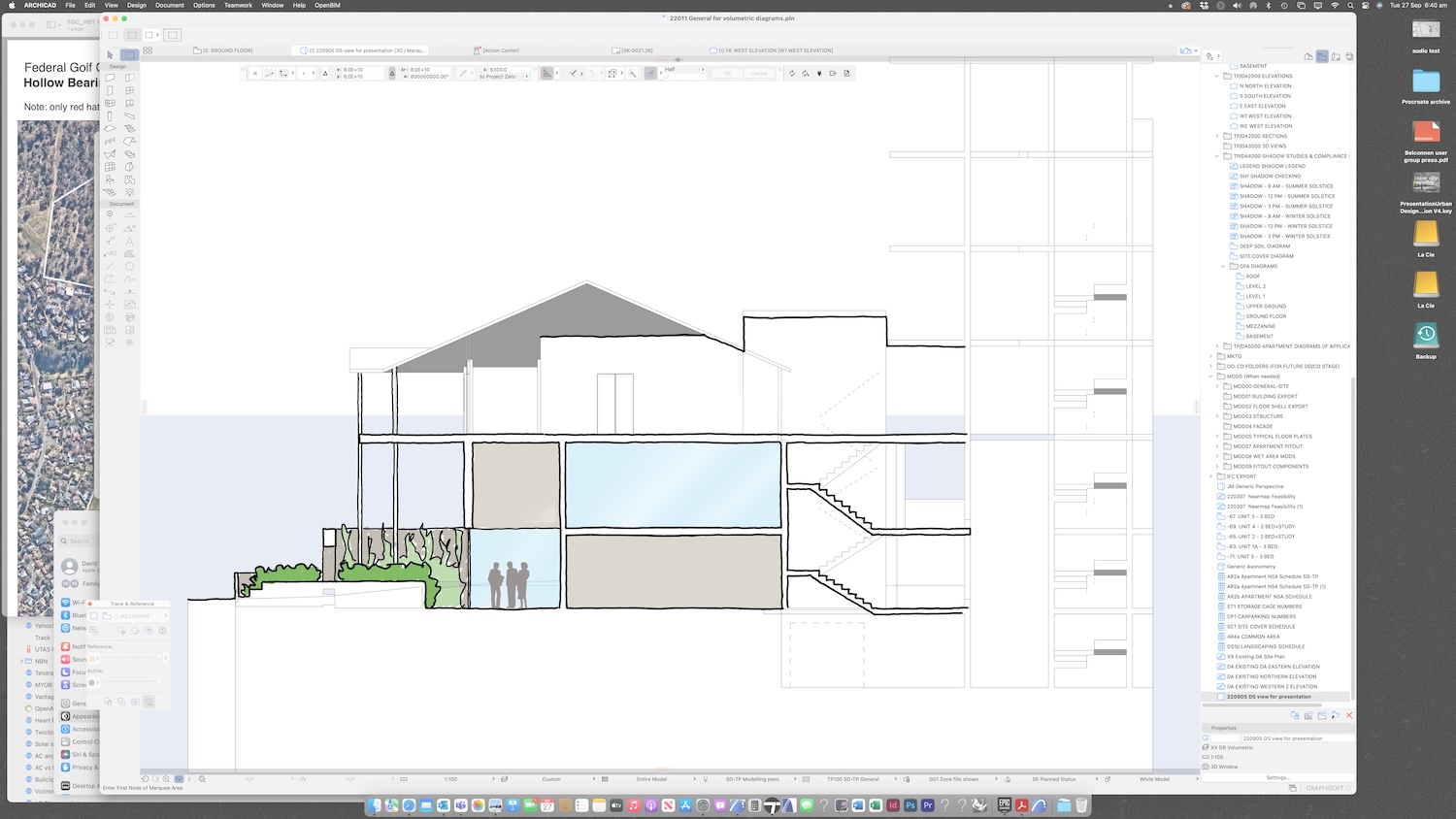Toggle the relative coordinates delta button
Screen dimensions: 1456x819
click(x=325, y=73)
